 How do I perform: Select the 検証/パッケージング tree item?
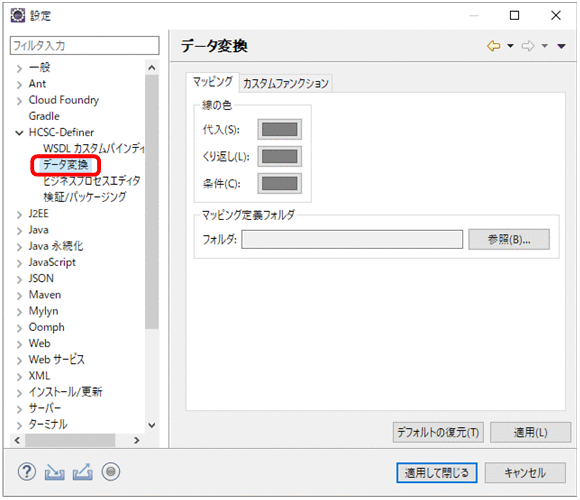click(85, 197)
